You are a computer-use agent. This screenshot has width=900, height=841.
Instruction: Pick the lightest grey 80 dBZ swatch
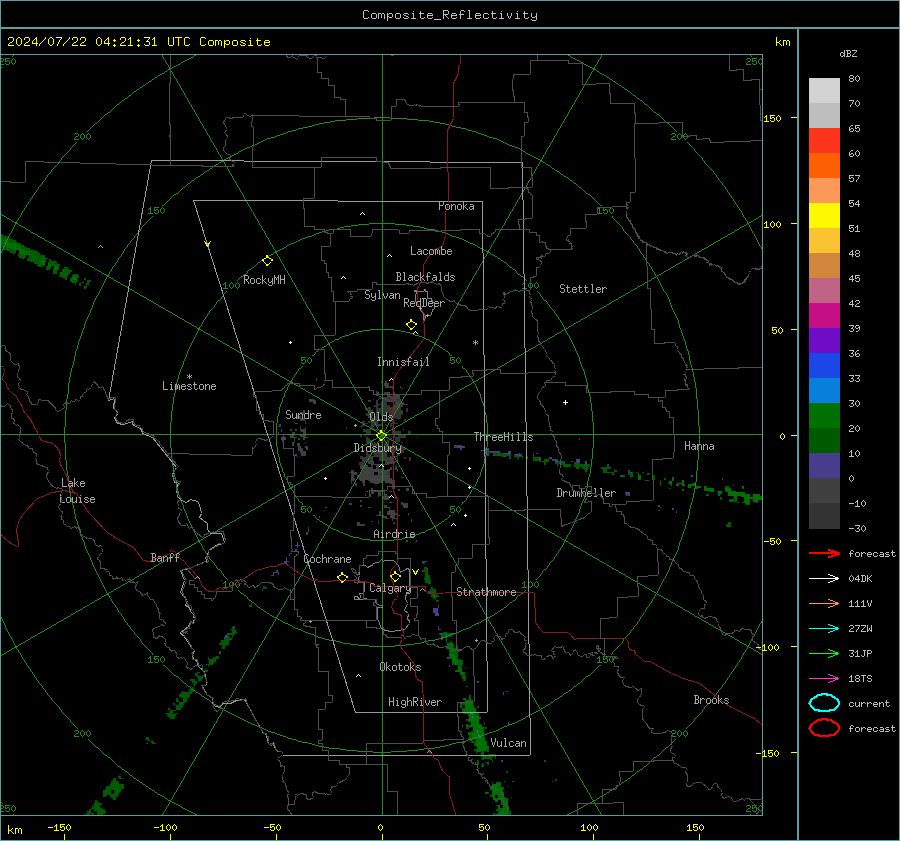(824, 91)
